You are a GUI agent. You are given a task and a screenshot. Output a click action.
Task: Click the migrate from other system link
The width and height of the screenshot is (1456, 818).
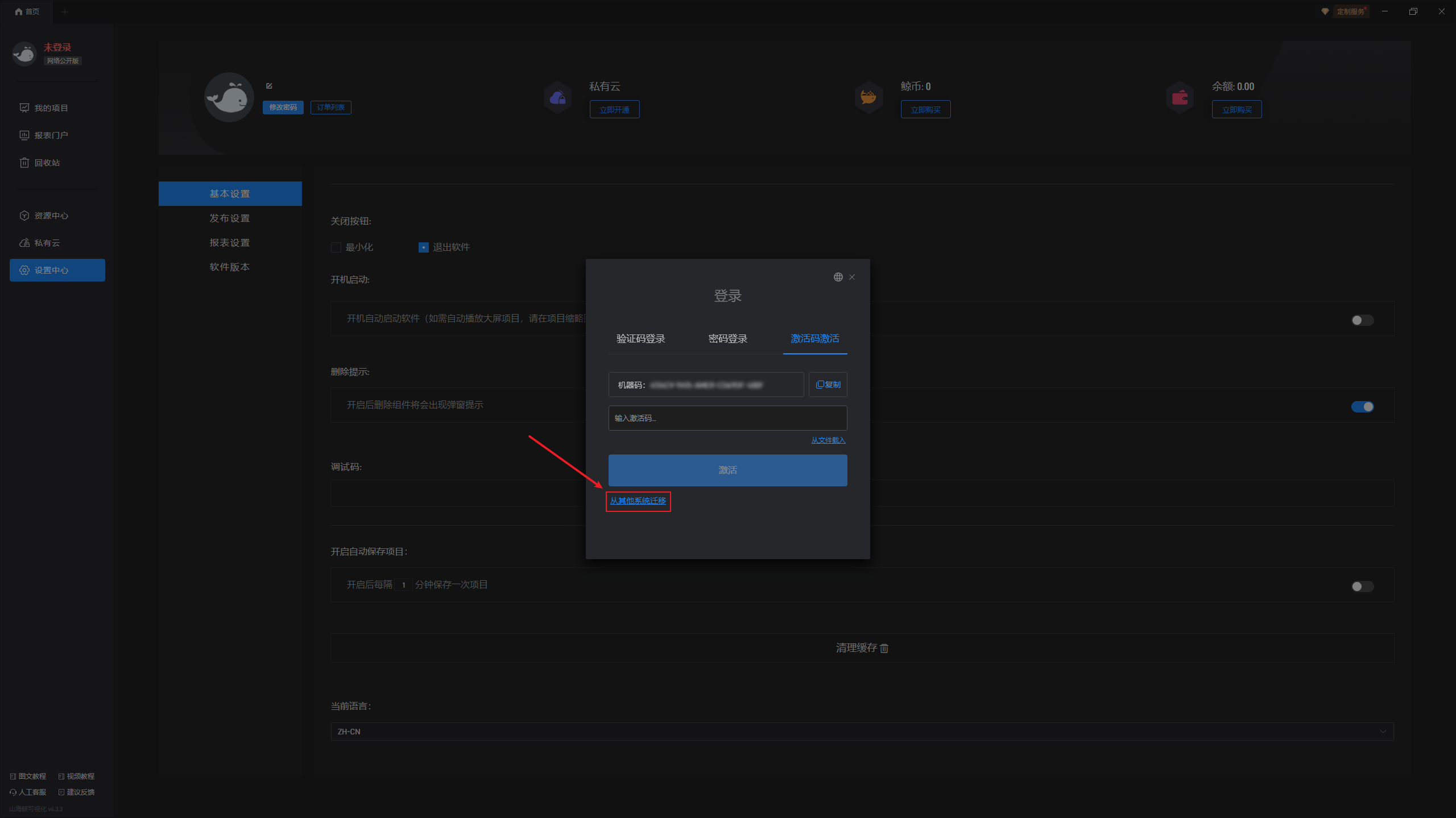point(638,501)
